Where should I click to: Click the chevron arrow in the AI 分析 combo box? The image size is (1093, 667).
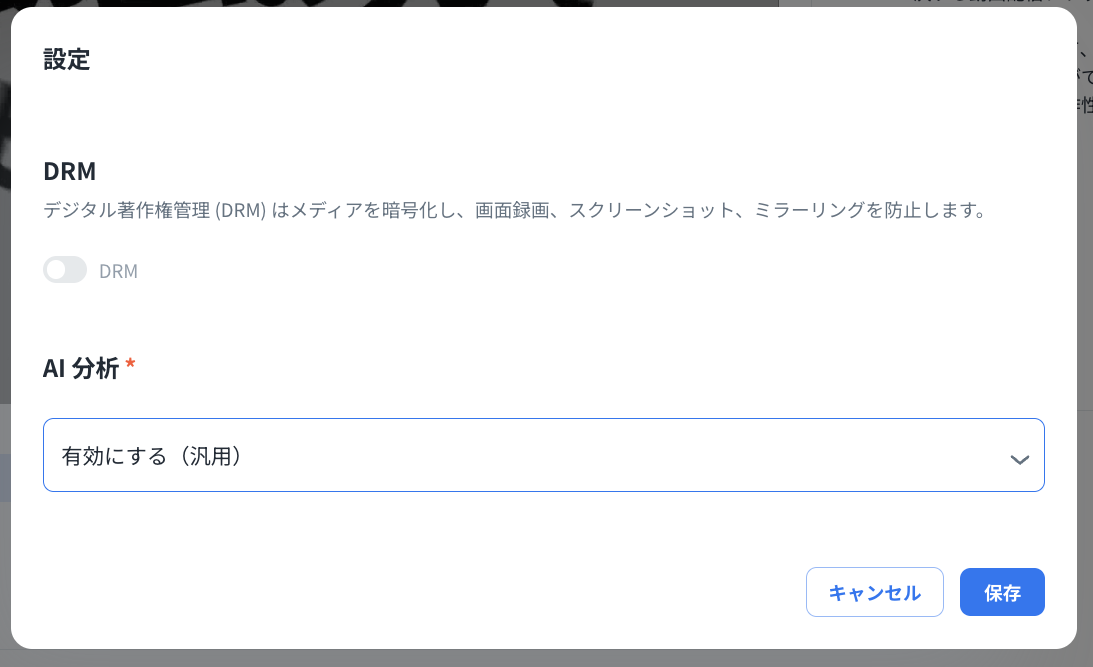1020,459
